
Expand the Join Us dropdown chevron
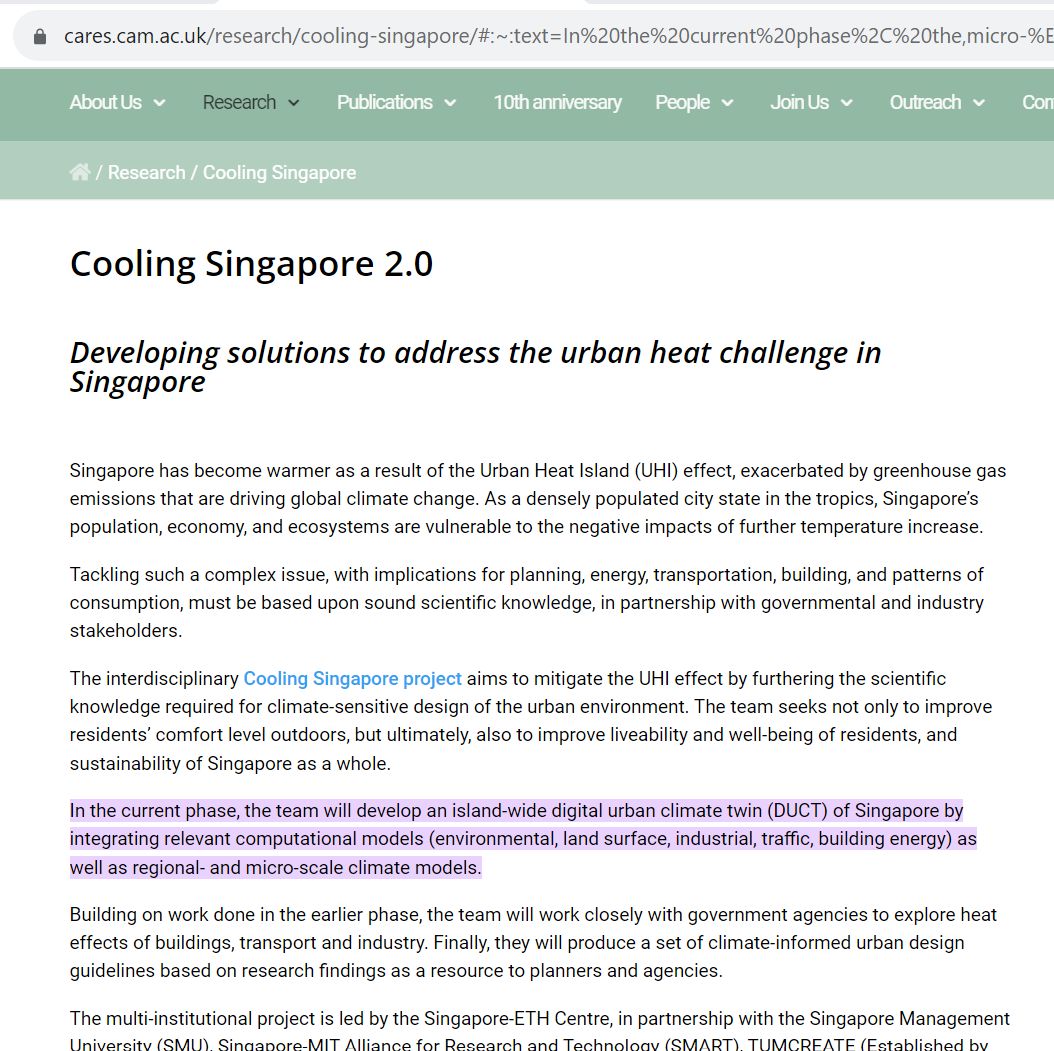847,103
